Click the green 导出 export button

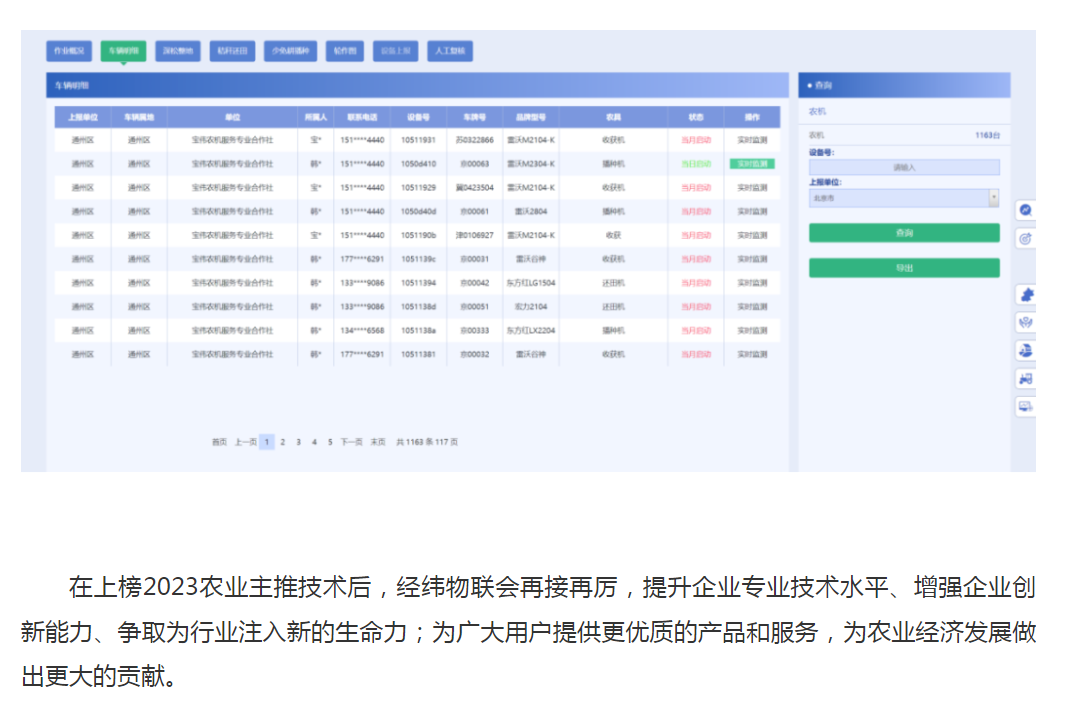pos(903,268)
